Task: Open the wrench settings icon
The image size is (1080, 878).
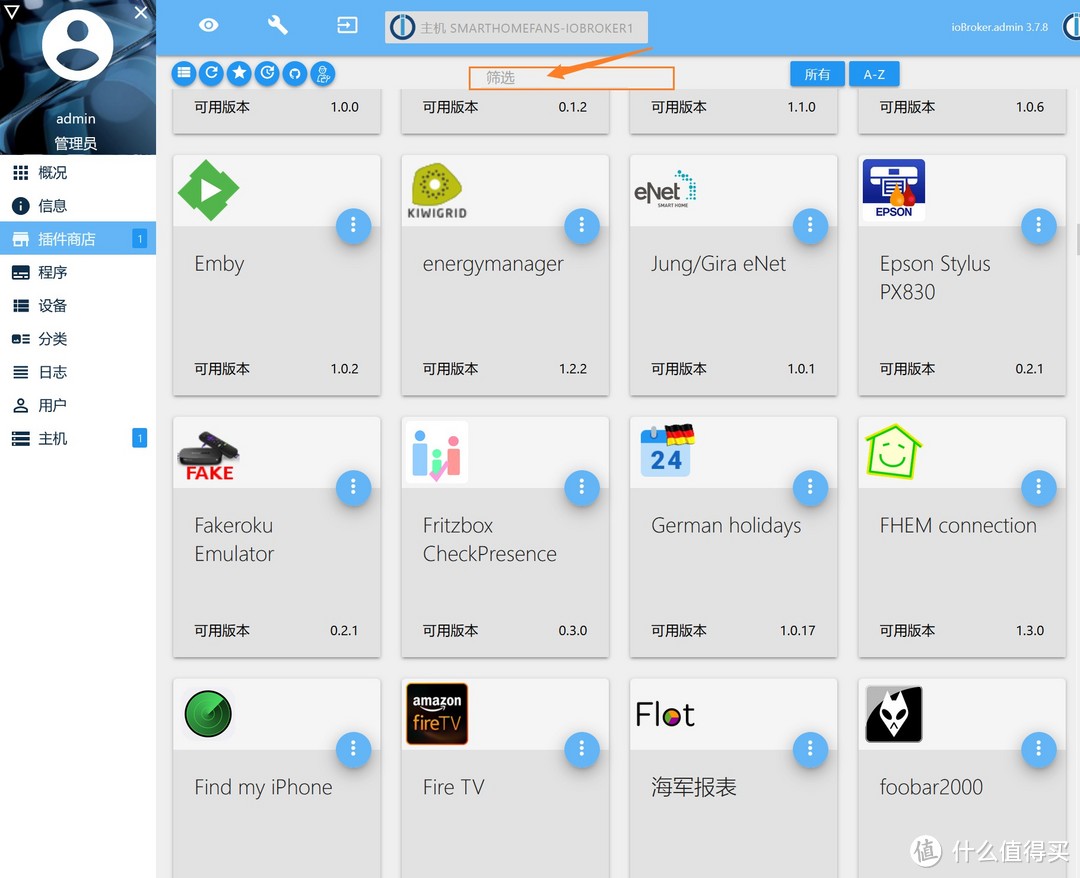Action: click(278, 25)
